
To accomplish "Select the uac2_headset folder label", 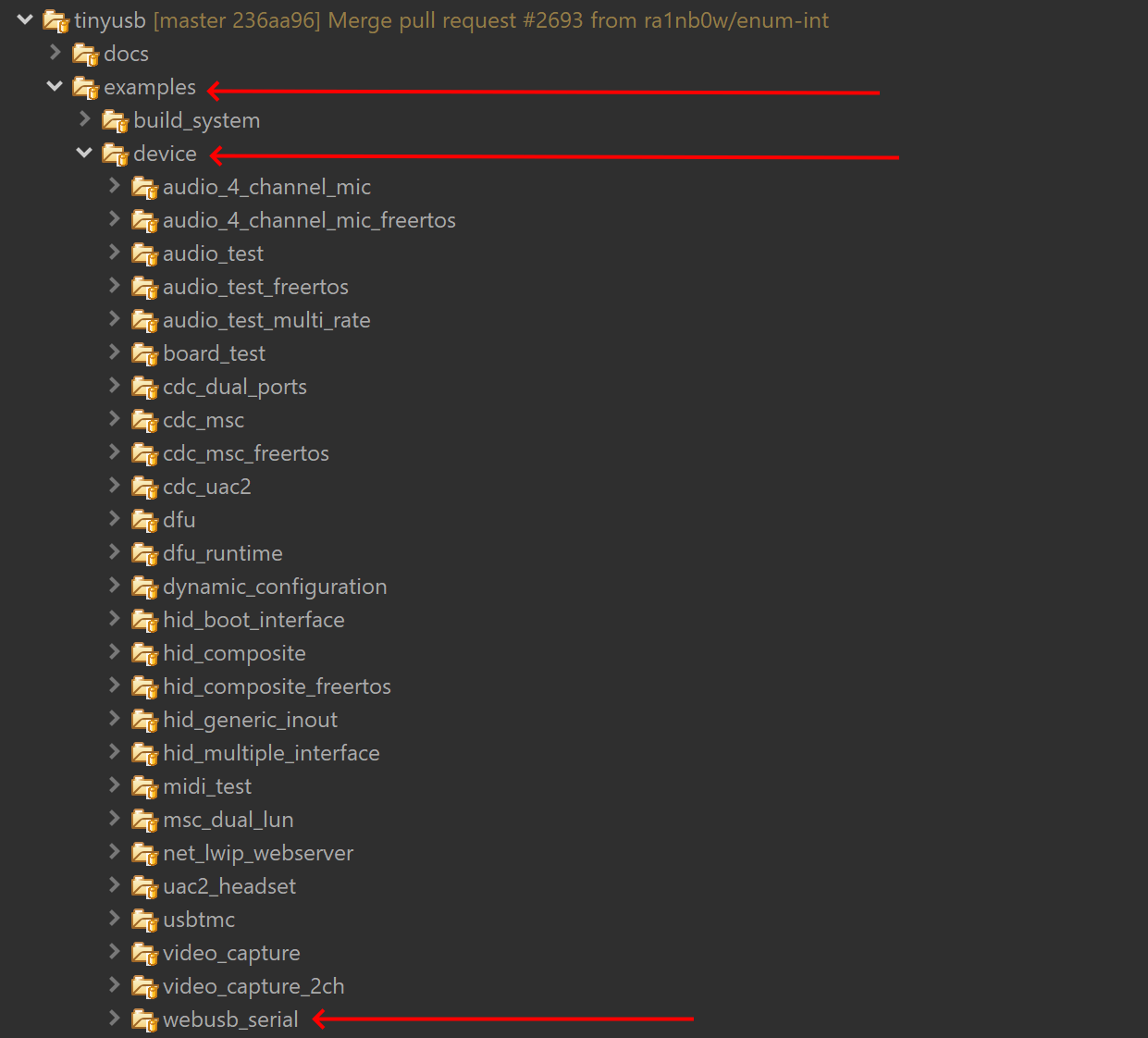I will (x=229, y=886).
